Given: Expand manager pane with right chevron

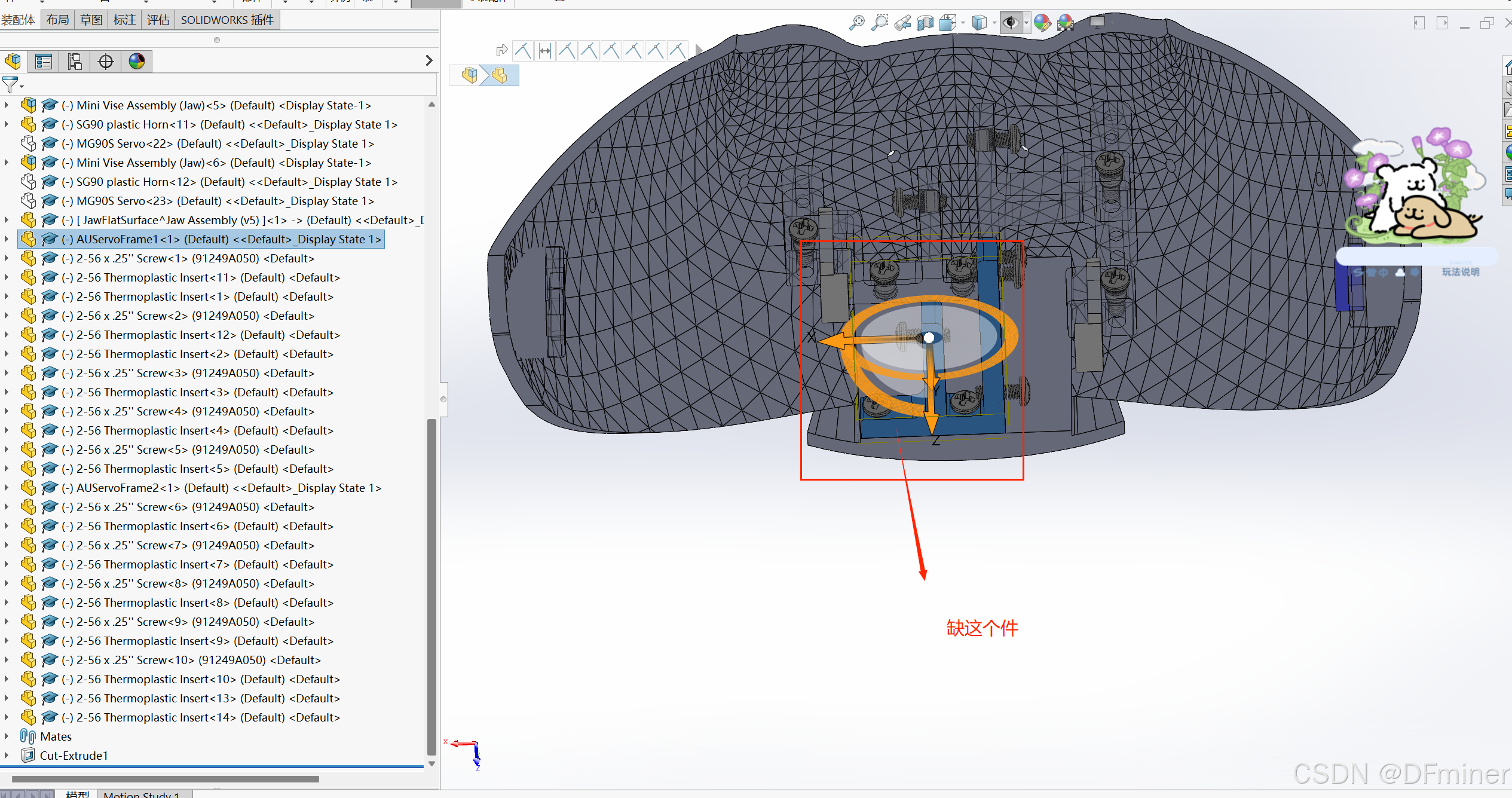Looking at the screenshot, I should click(428, 60).
